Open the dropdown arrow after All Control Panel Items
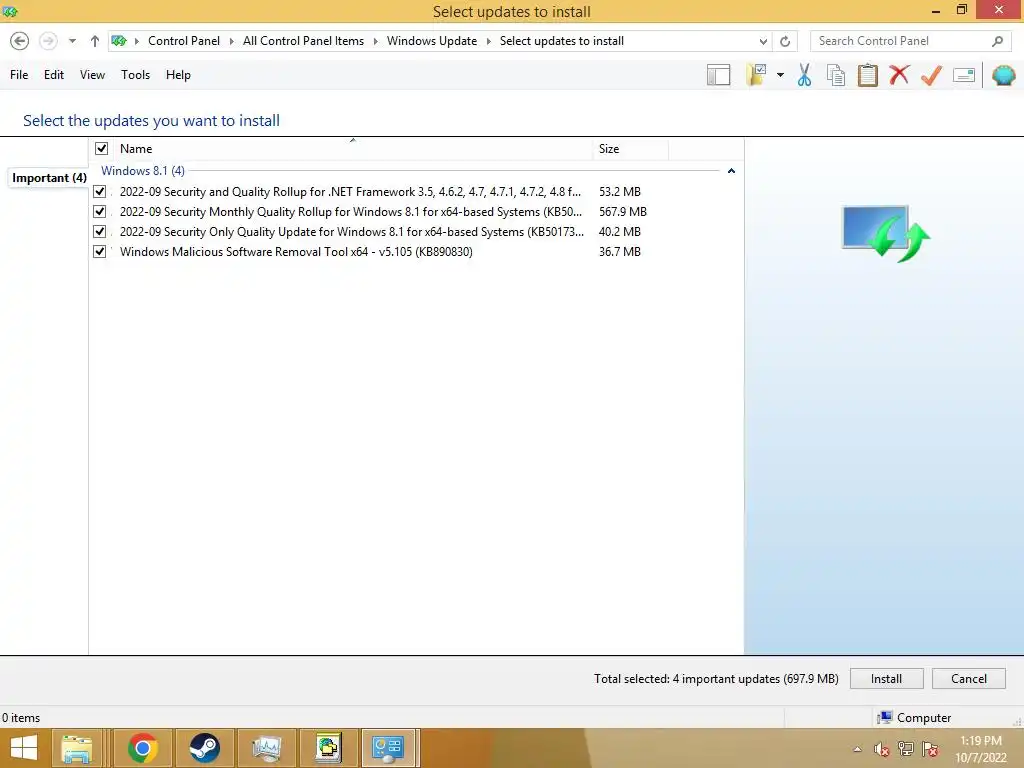Image resolution: width=1024 pixels, height=768 pixels. (x=376, y=41)
